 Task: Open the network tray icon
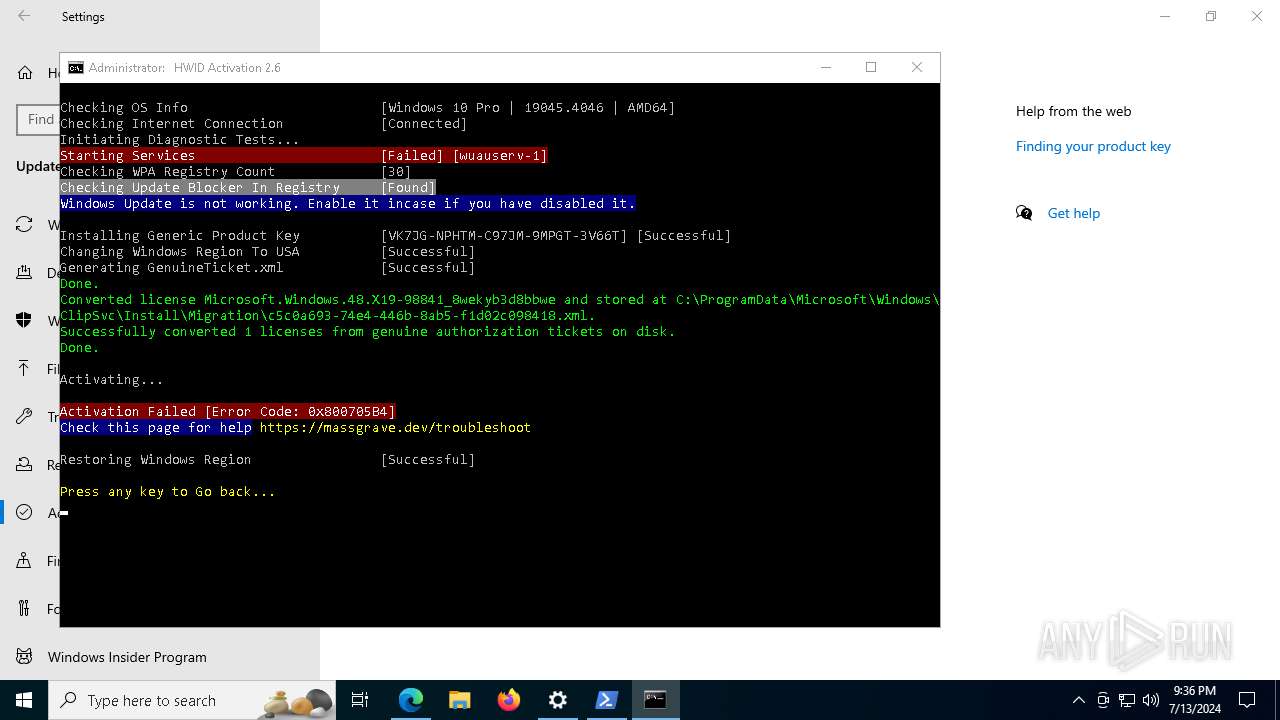pos(1127,700)
